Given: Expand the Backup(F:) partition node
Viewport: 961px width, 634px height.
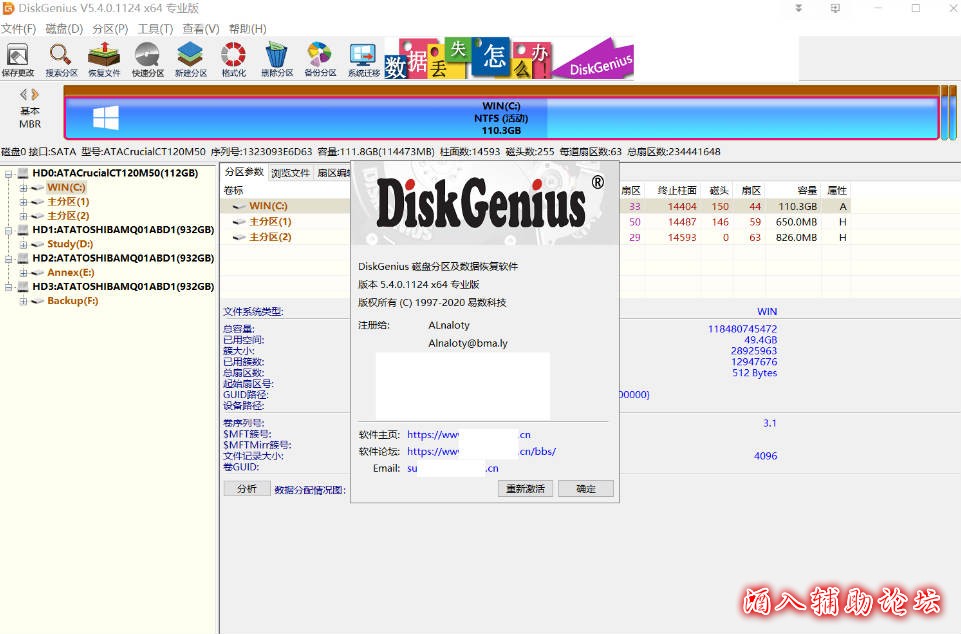Looking at the screenshot, I should (23, 300).
